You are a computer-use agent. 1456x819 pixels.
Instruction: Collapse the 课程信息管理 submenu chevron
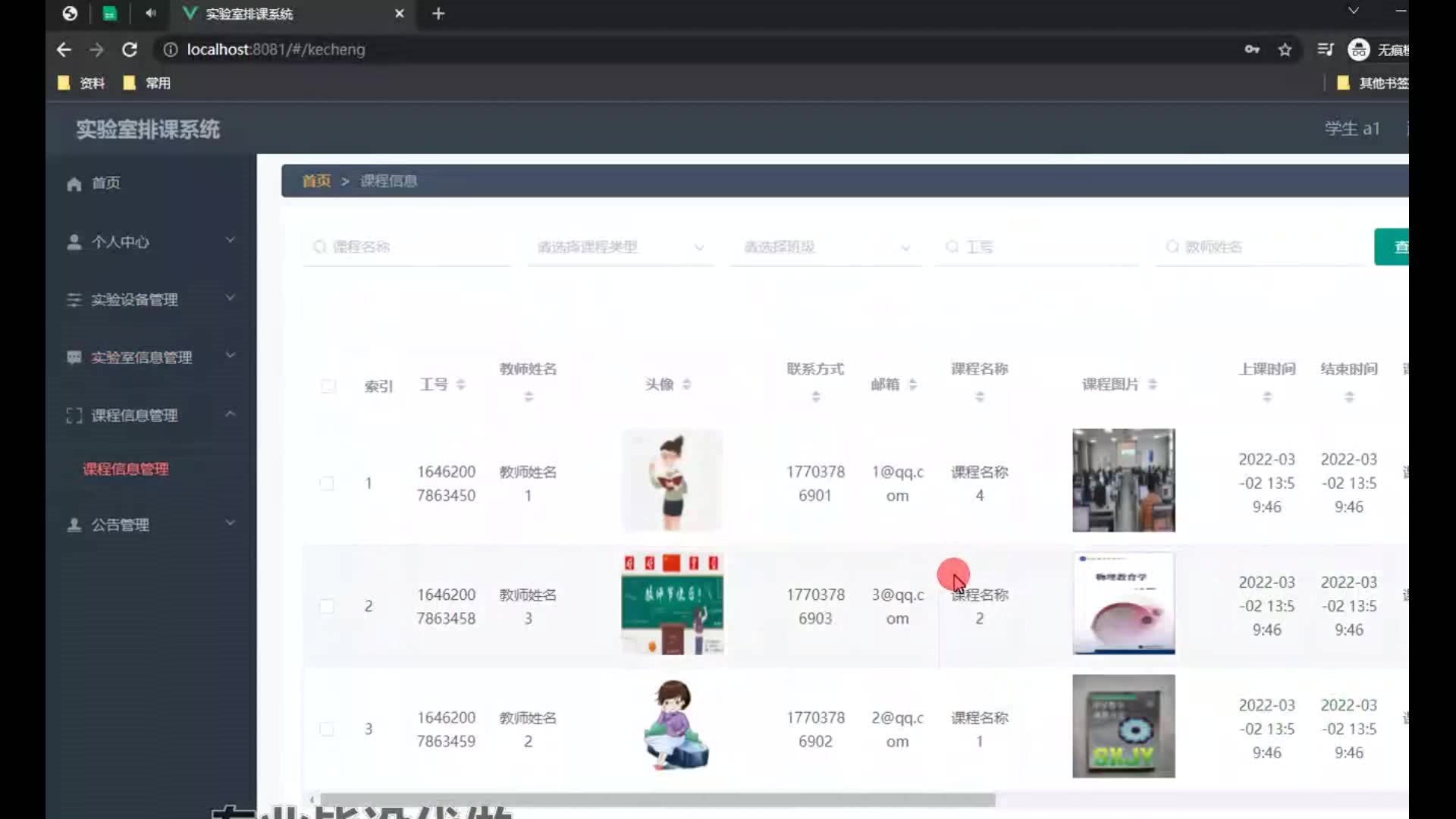coord(231,414)
